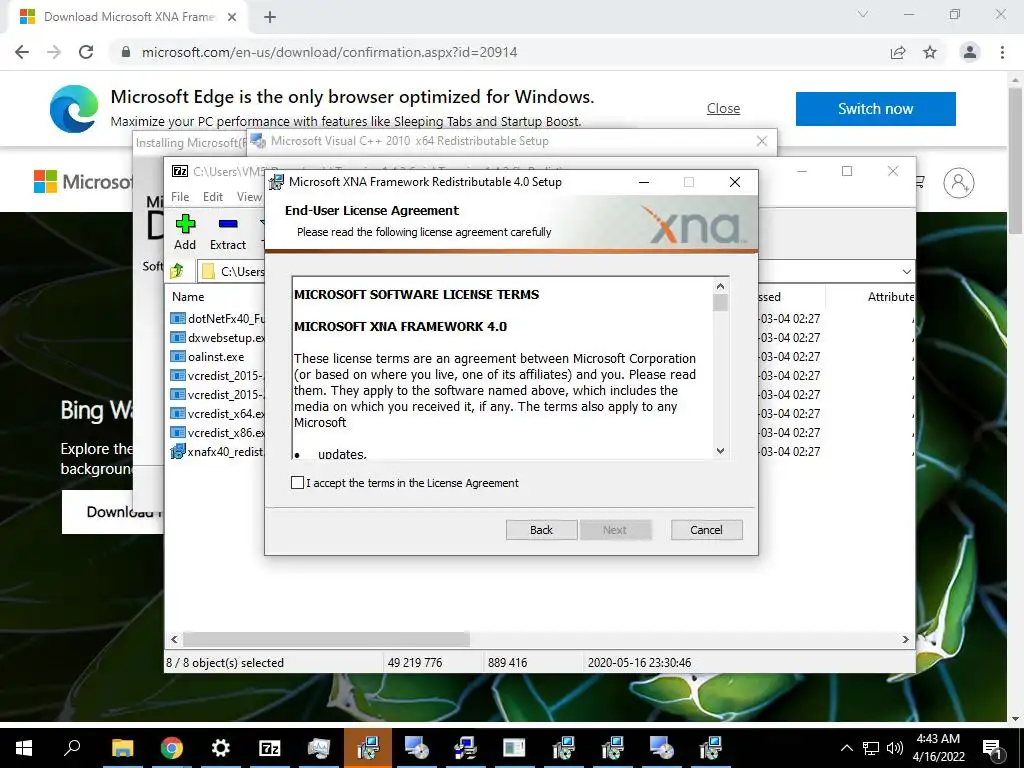Viewport: 1024px width, 768px height.
Task: Click the blue Extract icon in 7-Zip
Action: click(x=228, y=224)
